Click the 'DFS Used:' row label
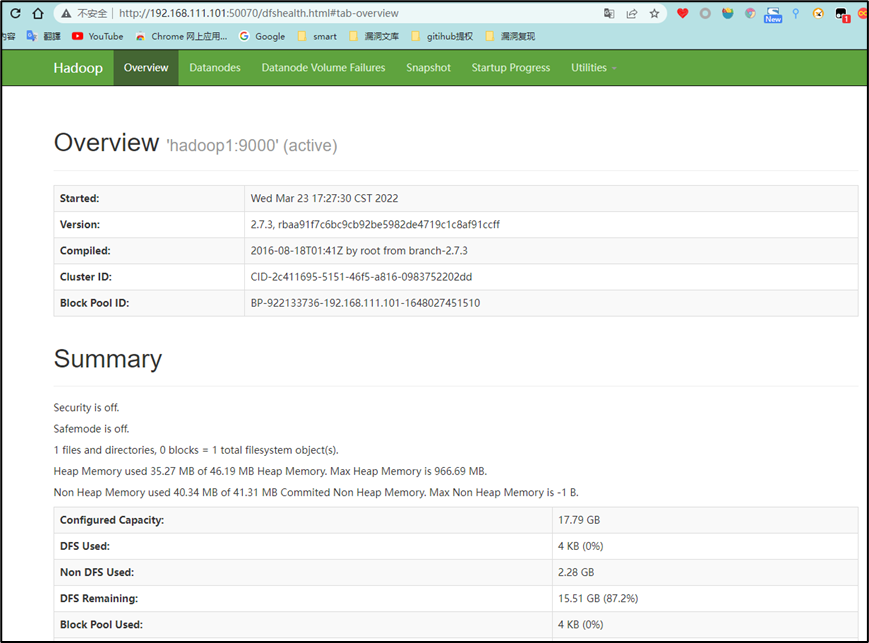Image resolution: width=869 pixels, height=643 pixels. [85, 546]
